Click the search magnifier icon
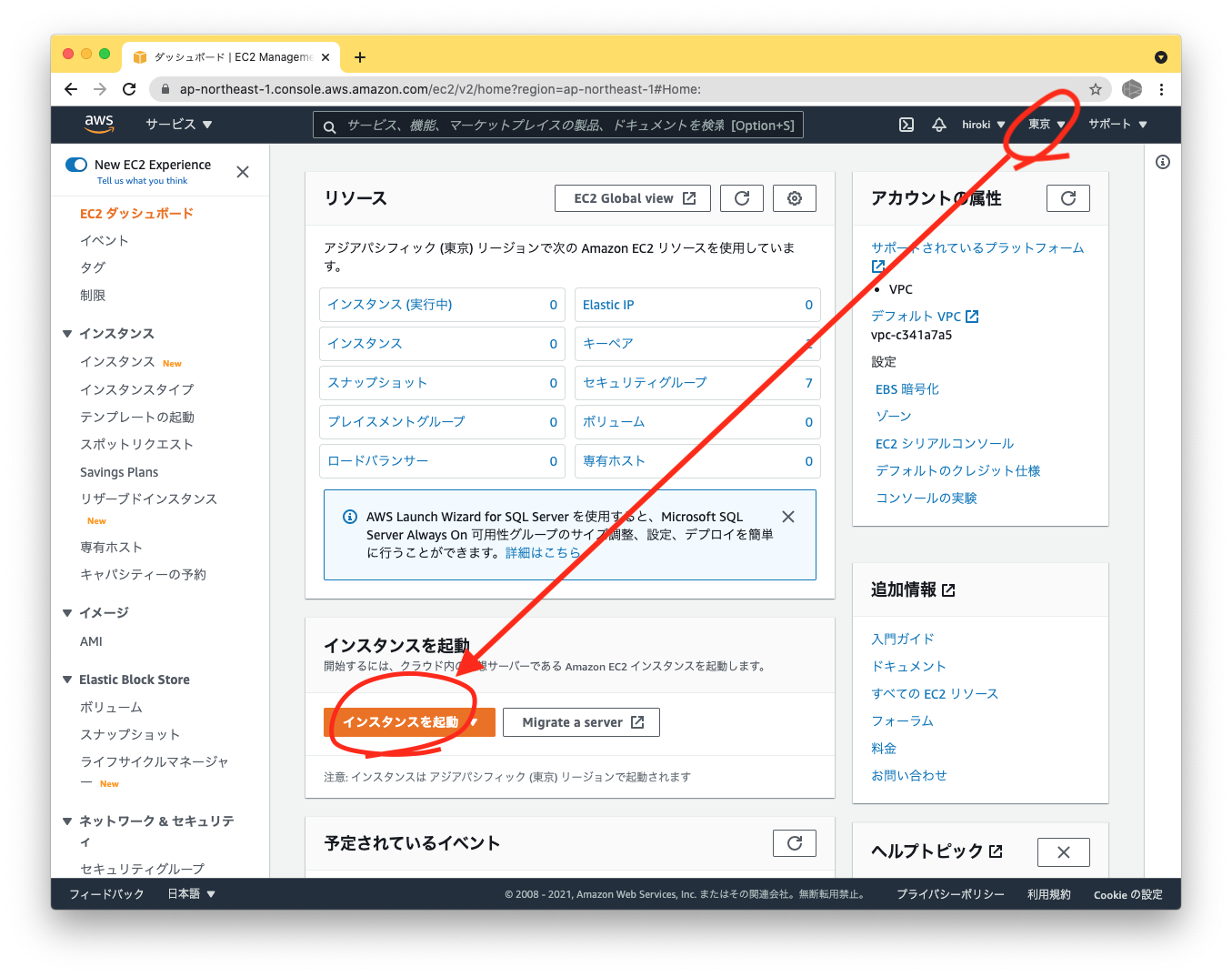 [329, 126]
